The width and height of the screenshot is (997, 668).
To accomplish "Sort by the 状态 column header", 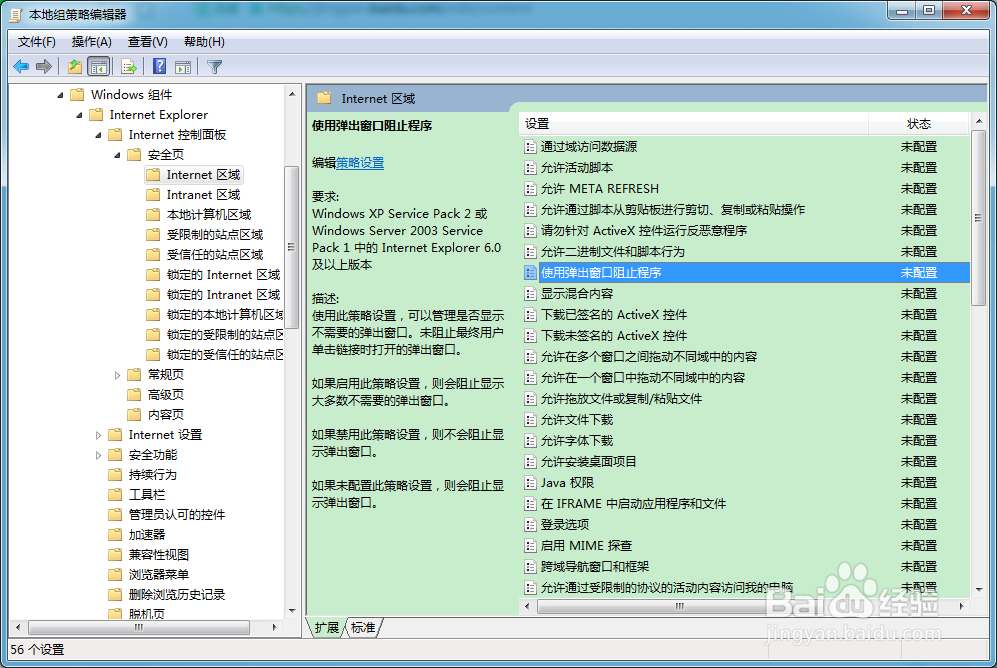I will coord(919,124).
